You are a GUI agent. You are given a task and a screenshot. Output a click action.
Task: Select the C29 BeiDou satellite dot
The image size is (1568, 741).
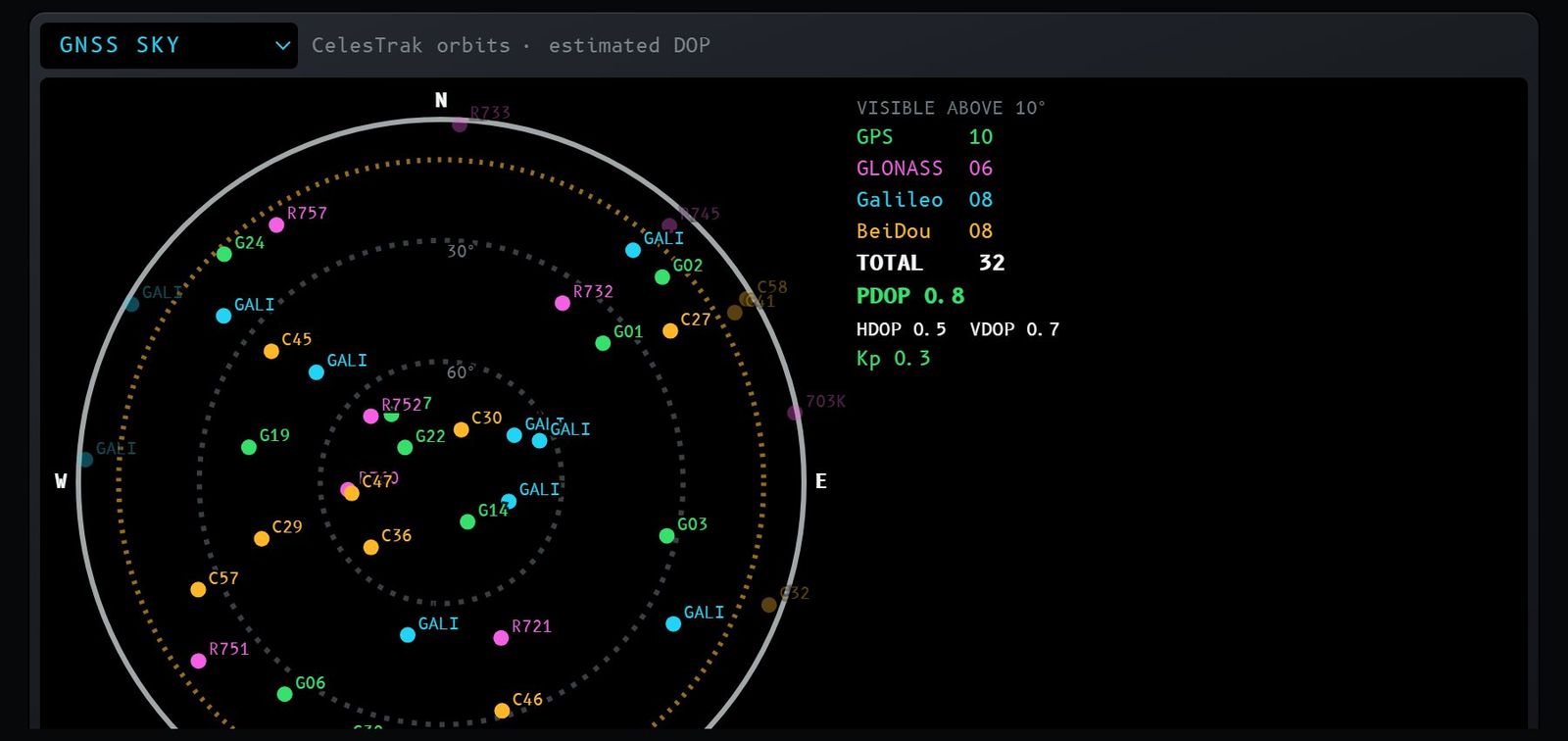[x=262, y=539]
